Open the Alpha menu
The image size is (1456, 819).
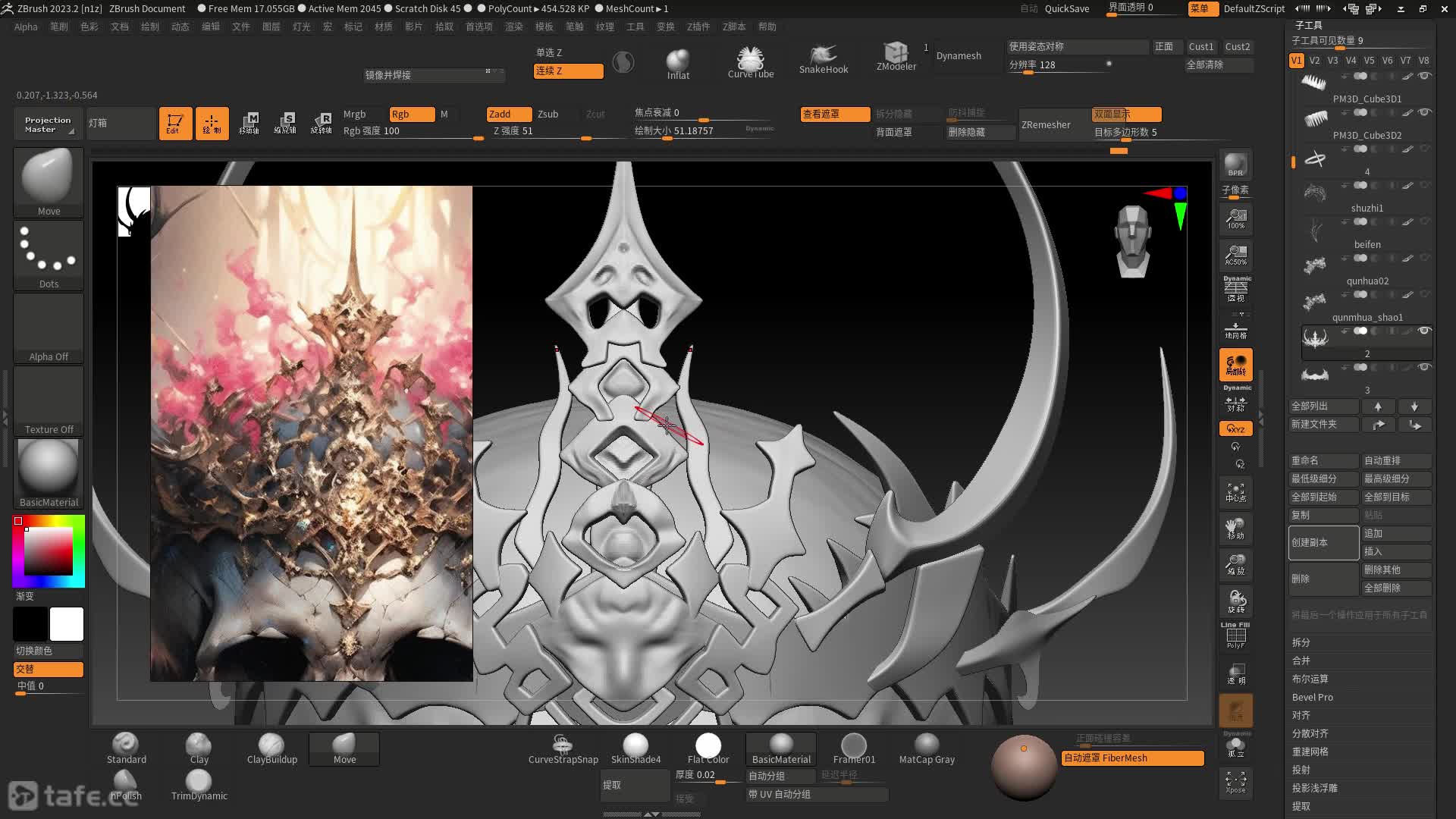[26, 27]
